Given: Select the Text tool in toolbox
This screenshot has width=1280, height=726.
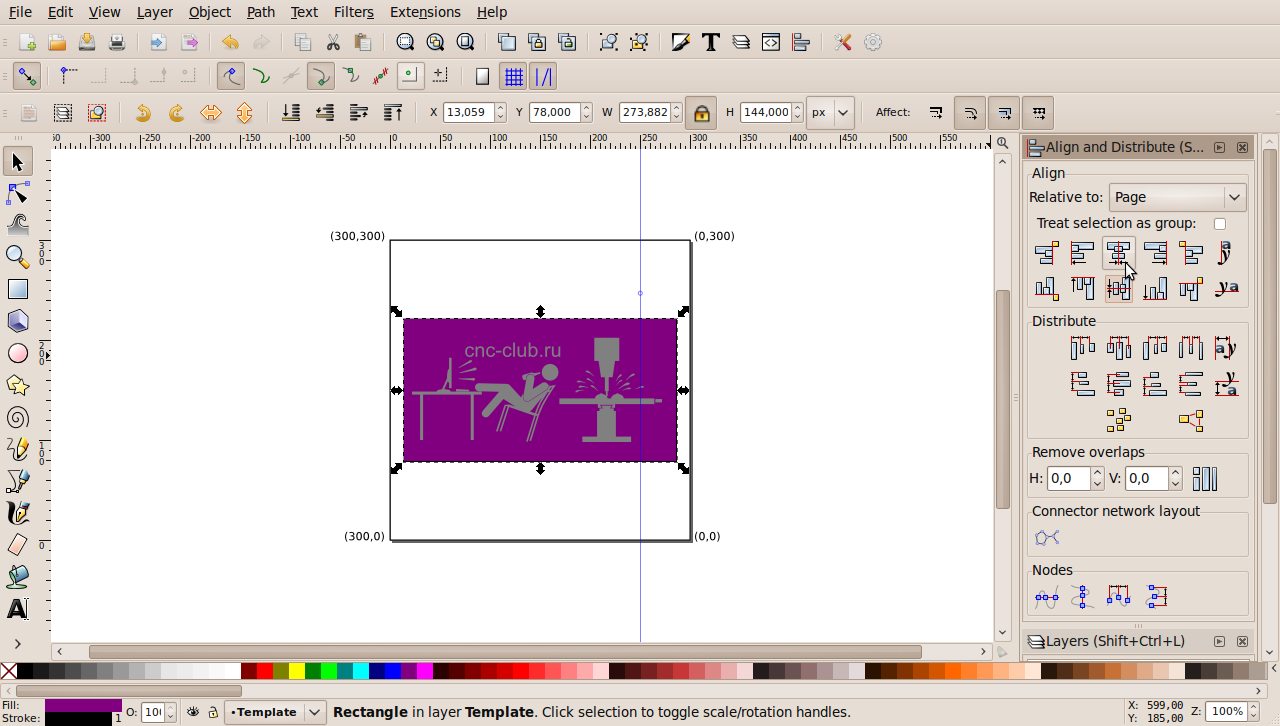Looking at the screenshot, I should click(17, 609).
